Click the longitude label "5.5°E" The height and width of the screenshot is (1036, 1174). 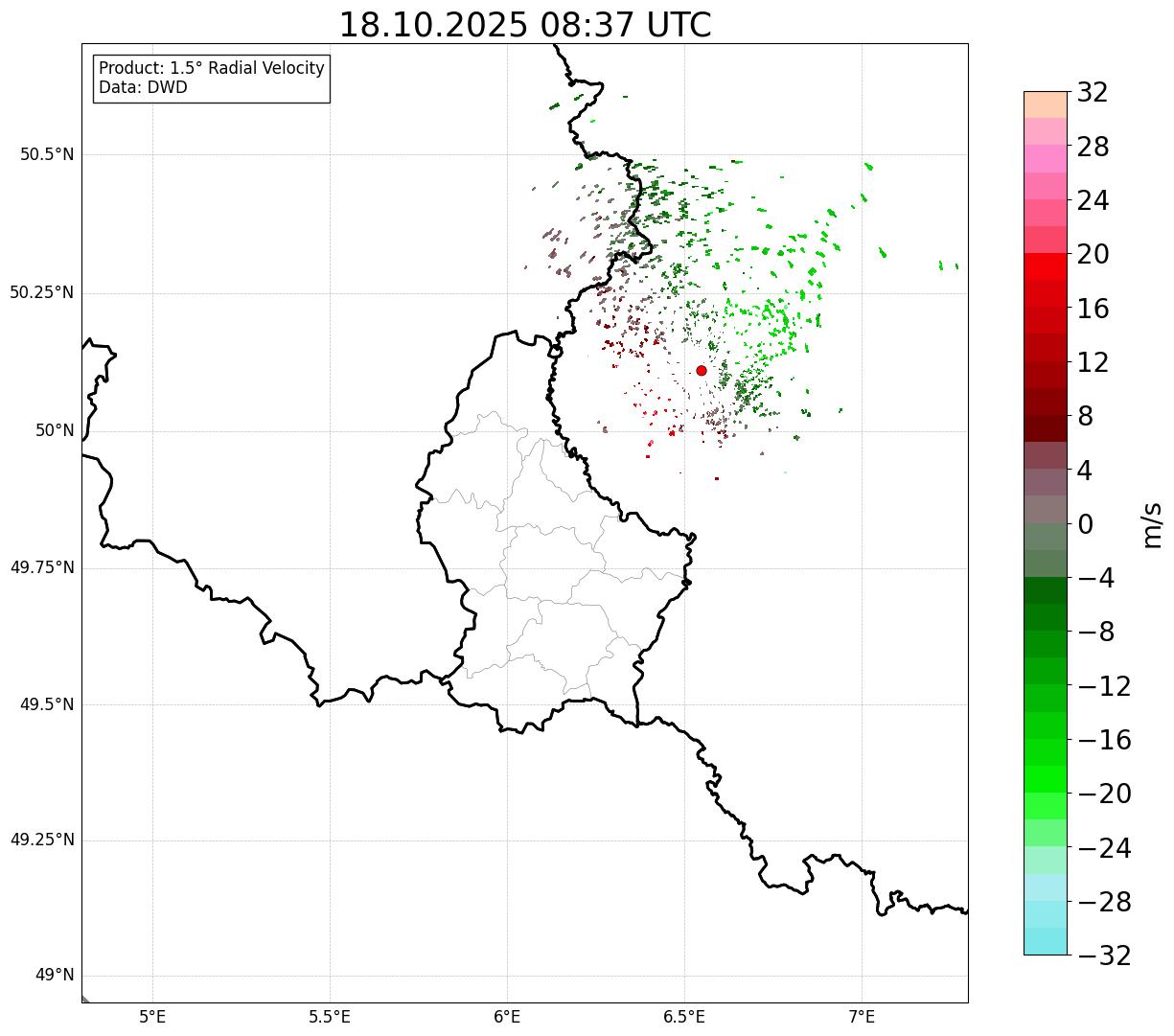(x=330, y=1017)
